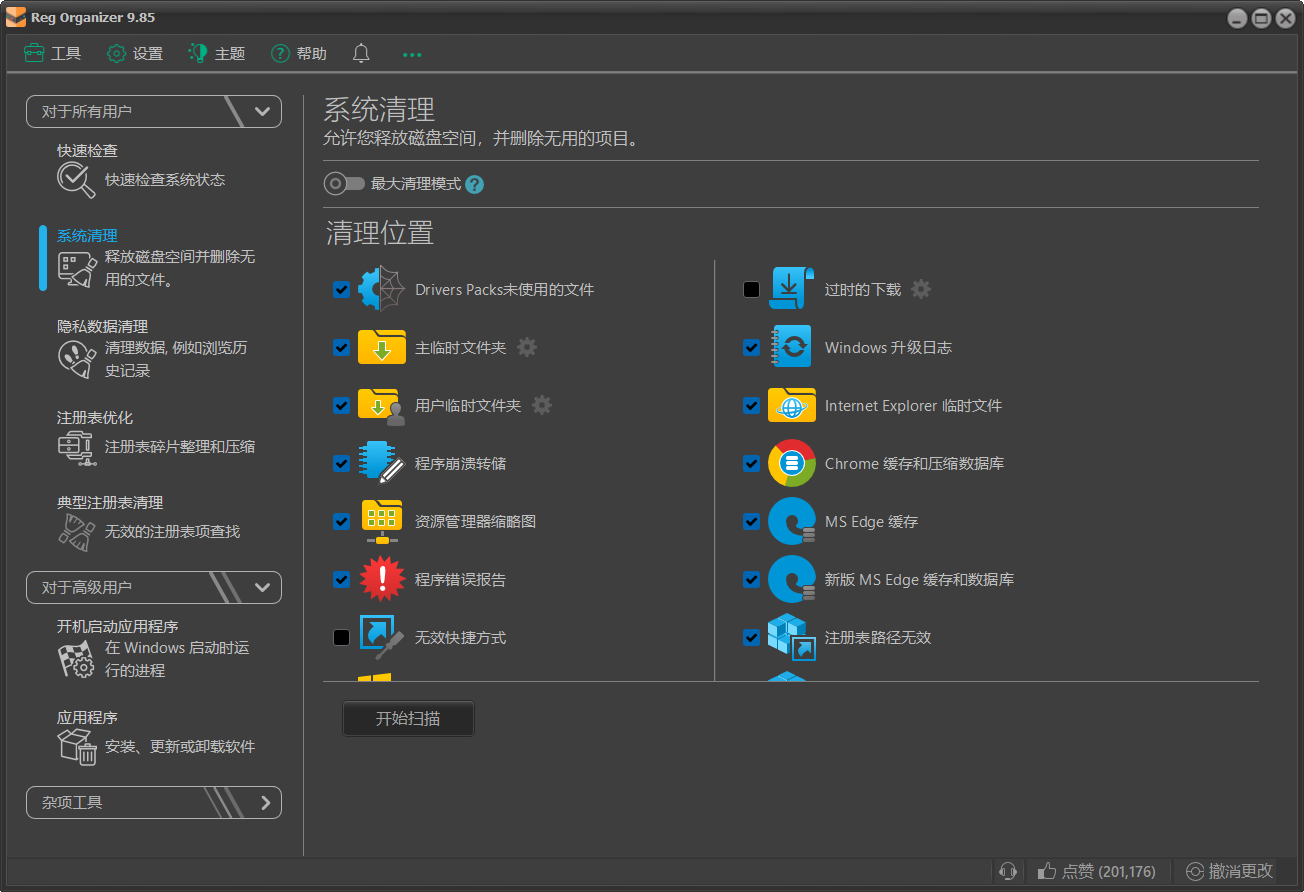This screenshot has height=892, width=1304.
Task: Uncheck the 主临时文件夹 checkbox
Action: click(342, 348)
